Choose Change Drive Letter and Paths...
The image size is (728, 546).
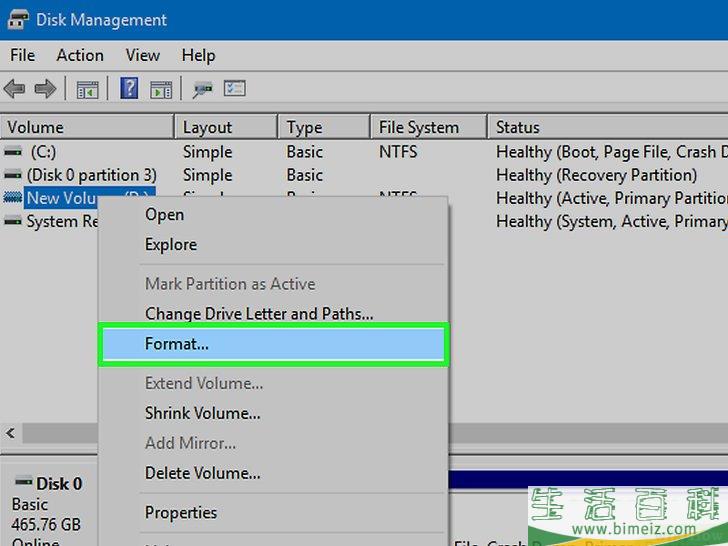tap(259, 314)
